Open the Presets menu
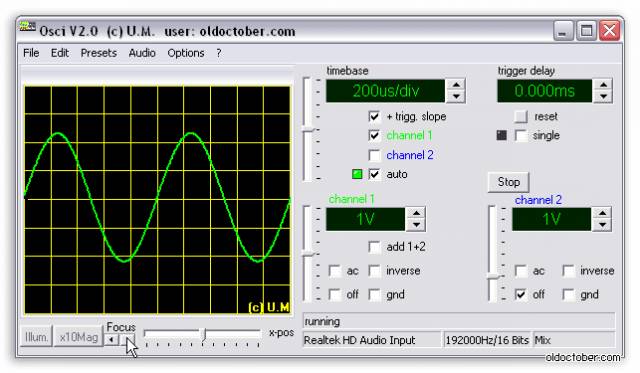The image size is (640, 373). pos(98,53)
